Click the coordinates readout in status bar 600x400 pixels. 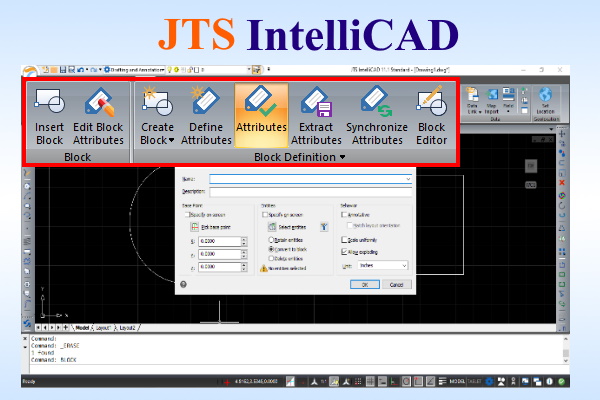tap(256, 381)
